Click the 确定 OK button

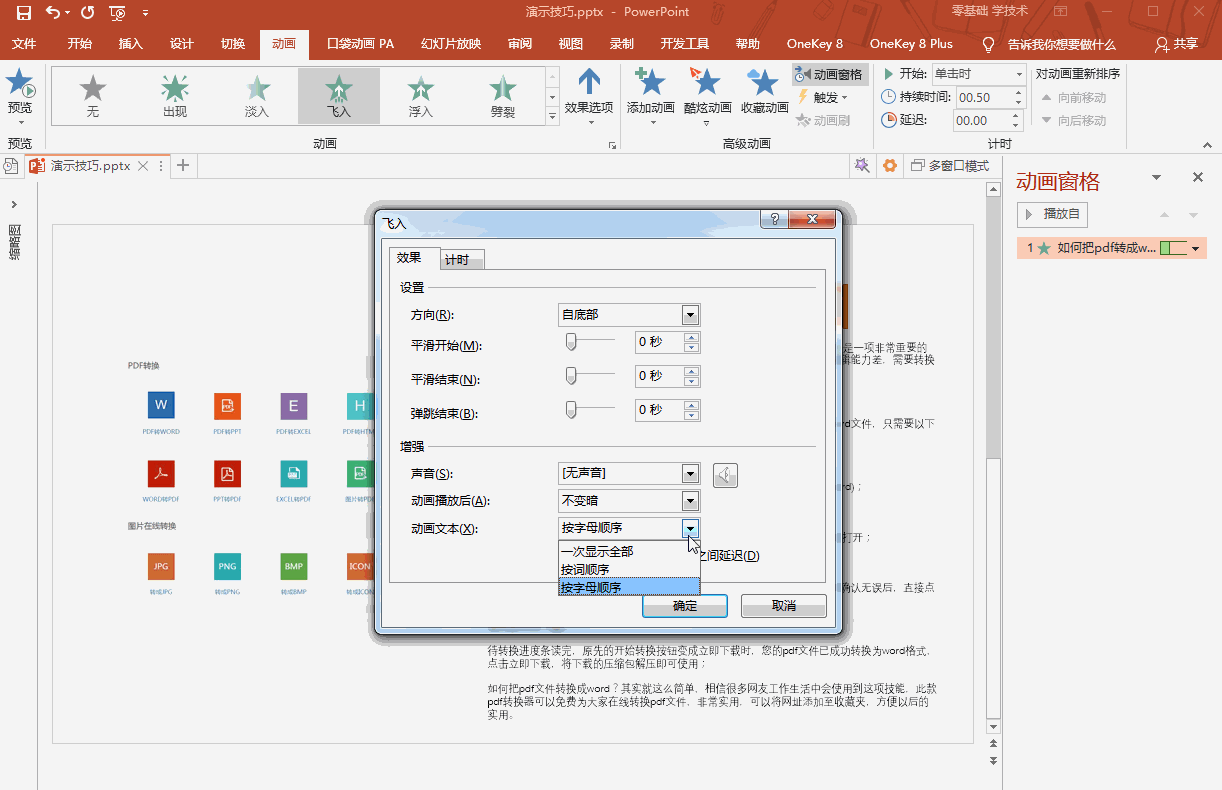point(685,606)
